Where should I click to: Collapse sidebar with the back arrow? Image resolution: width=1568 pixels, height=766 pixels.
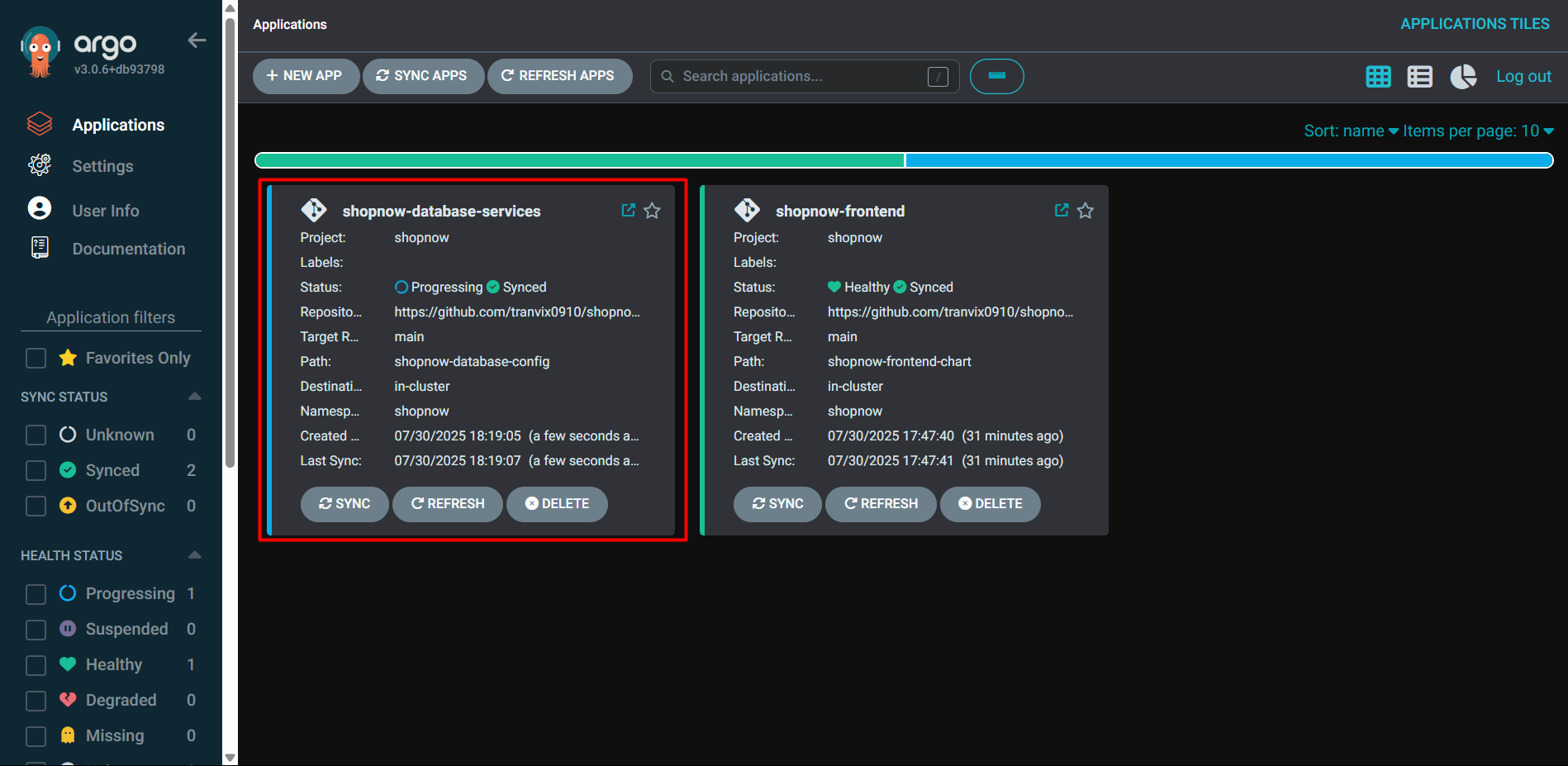tap(197, 40)
